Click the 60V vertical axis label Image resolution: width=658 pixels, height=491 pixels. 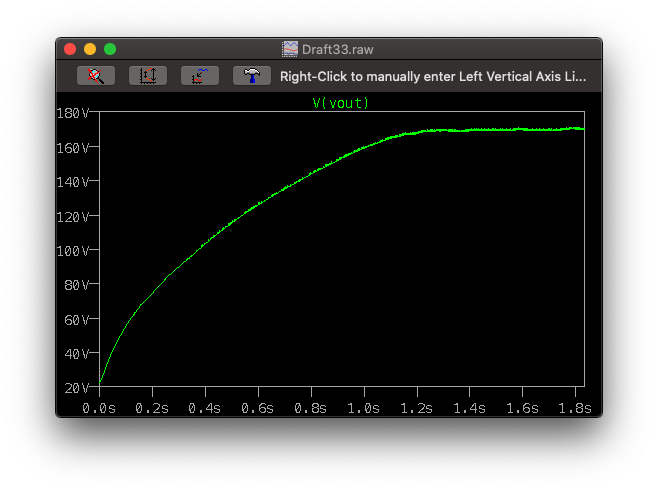pos(77,320)
